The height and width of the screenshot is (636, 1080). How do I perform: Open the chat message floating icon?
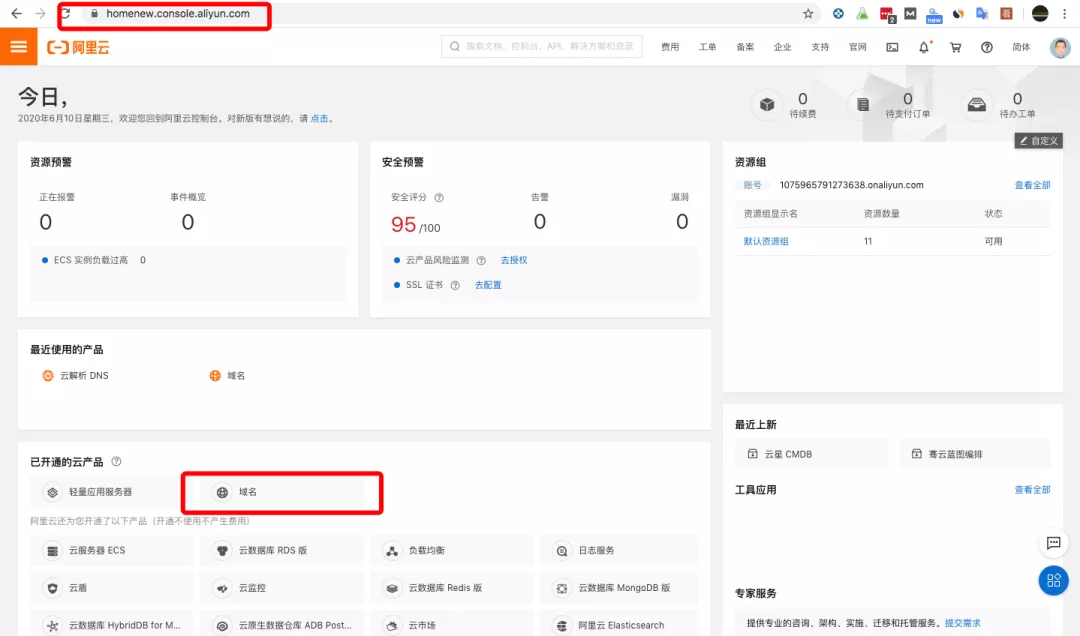click(1053, 543)
